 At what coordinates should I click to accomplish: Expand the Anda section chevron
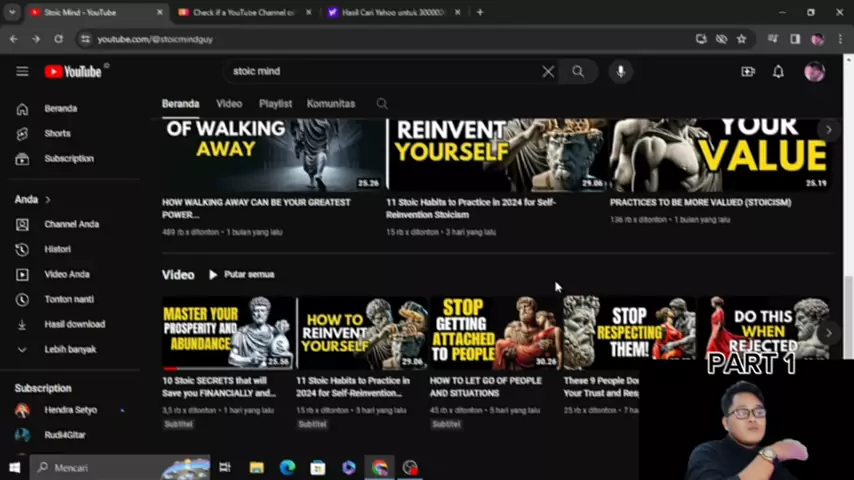[47, 200]
